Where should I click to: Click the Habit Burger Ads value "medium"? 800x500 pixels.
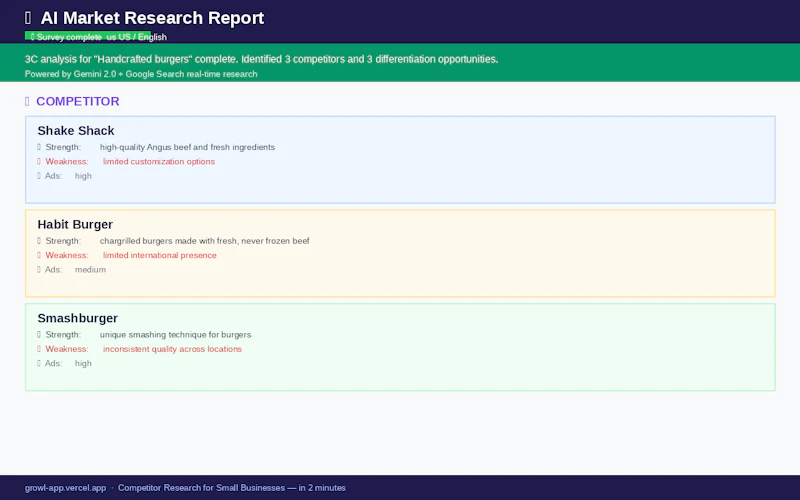coord(90,269)
